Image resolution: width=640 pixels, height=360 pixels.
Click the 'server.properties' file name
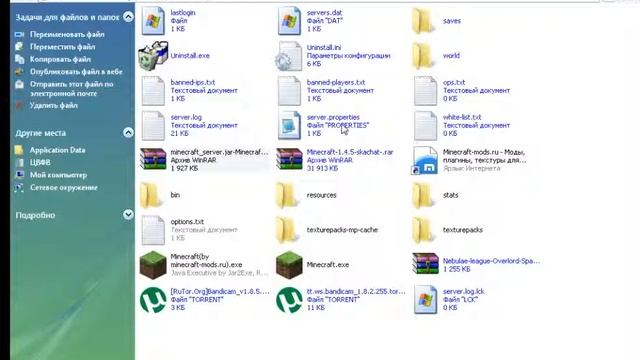pyautogui.click(x=333, y=117)
